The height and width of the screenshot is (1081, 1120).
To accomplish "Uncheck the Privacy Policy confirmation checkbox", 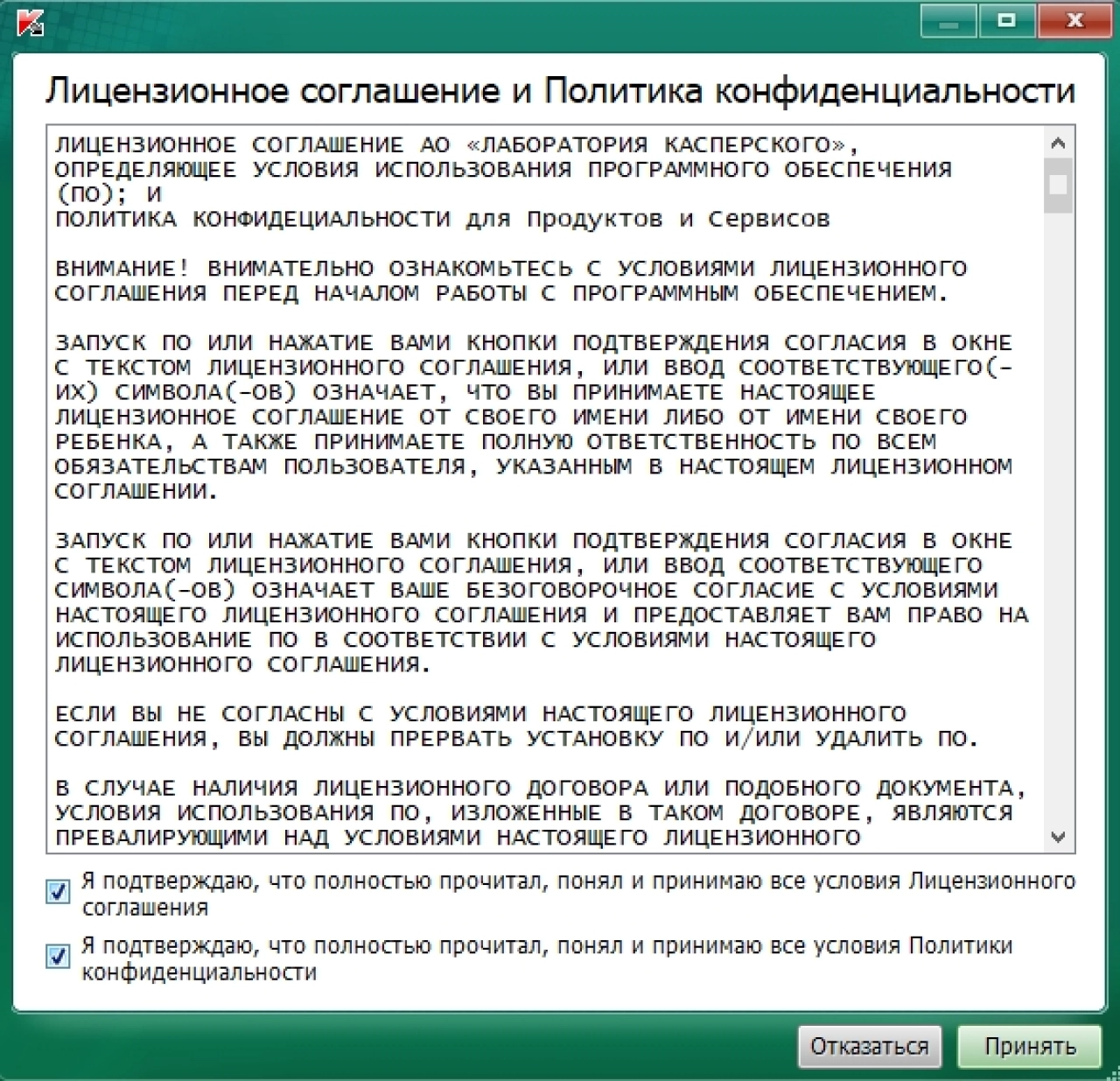I will coord(58,957).
